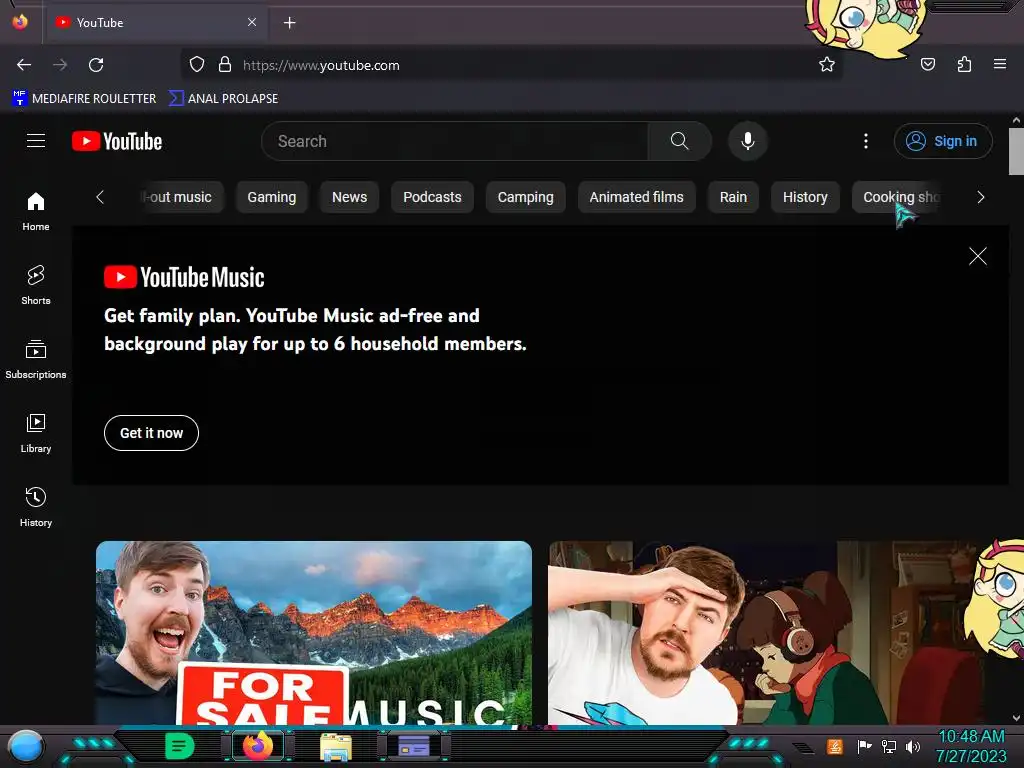This screenshot has width=1024, height=768.
Task: Select the Cooking shows chip
Action: click(x=898, y=197)
